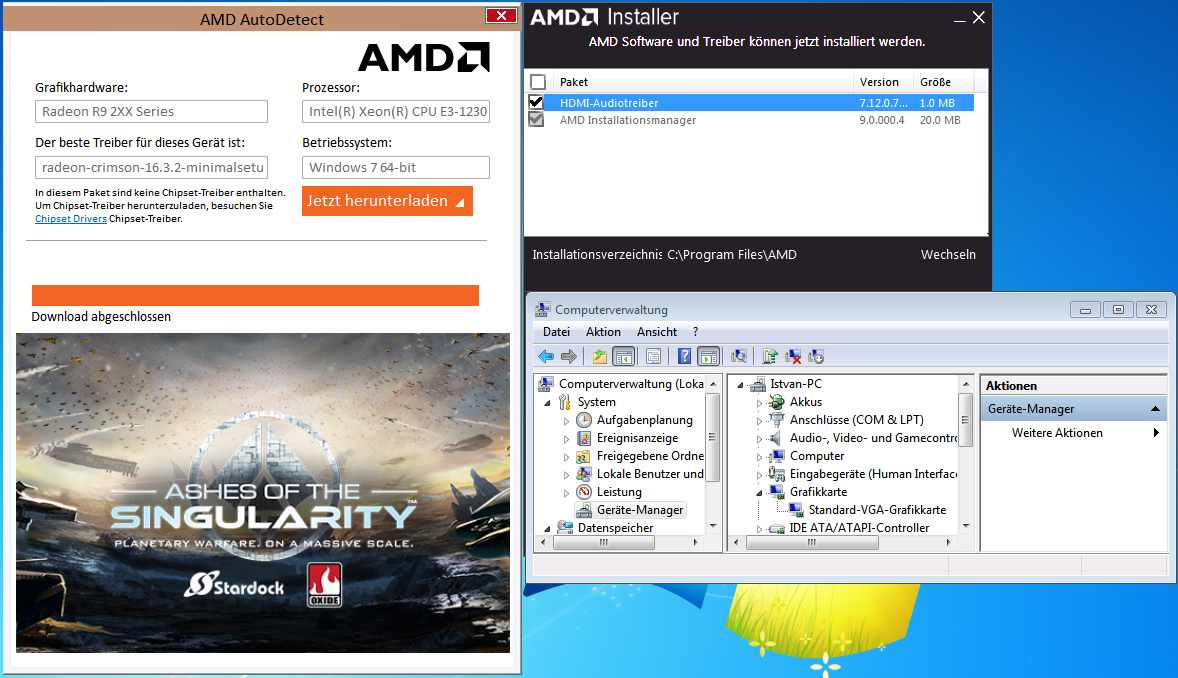Expand the Akkus node
The height and width of the screenshot is (678, 1178).
pos(759,403)
